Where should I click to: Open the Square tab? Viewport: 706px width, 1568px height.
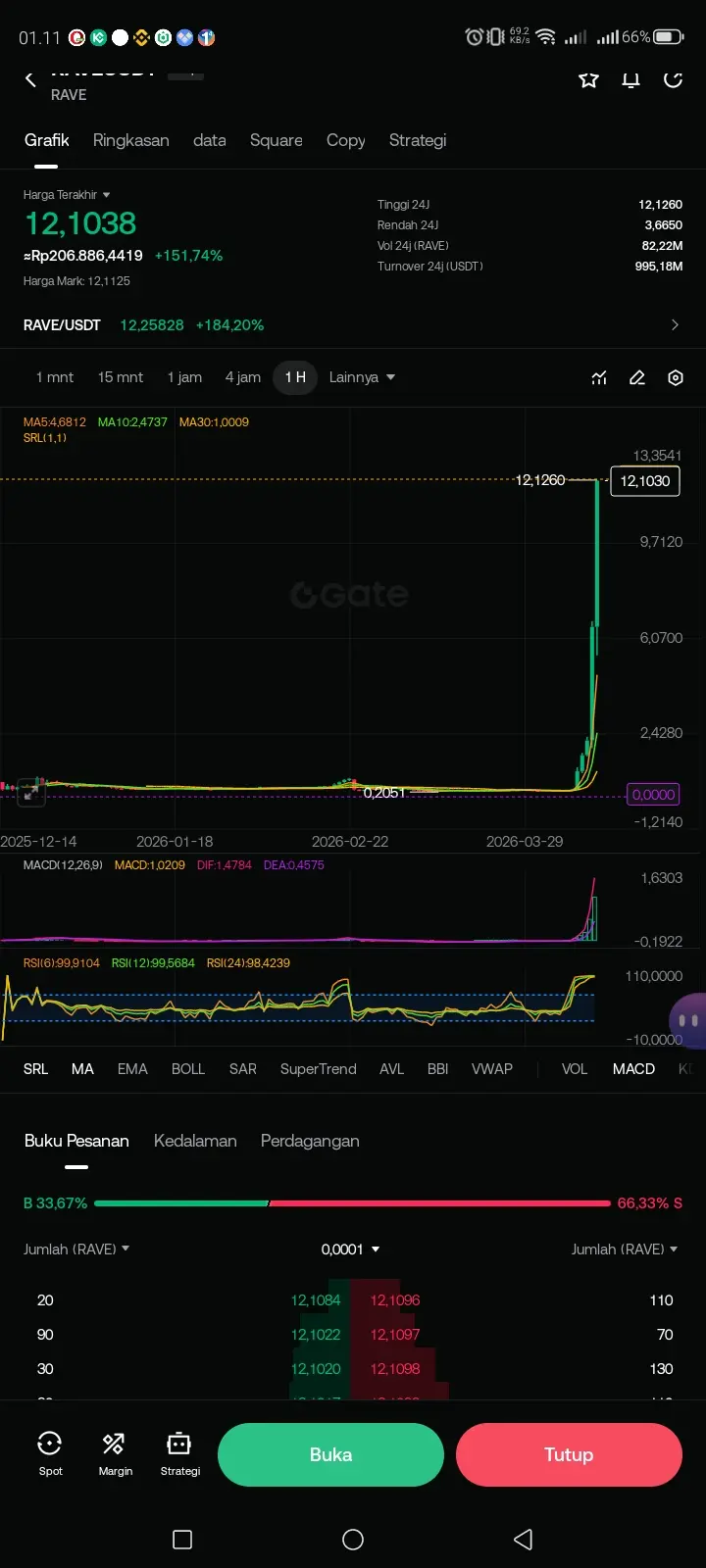pyautogui.click(x=276, y=140)
